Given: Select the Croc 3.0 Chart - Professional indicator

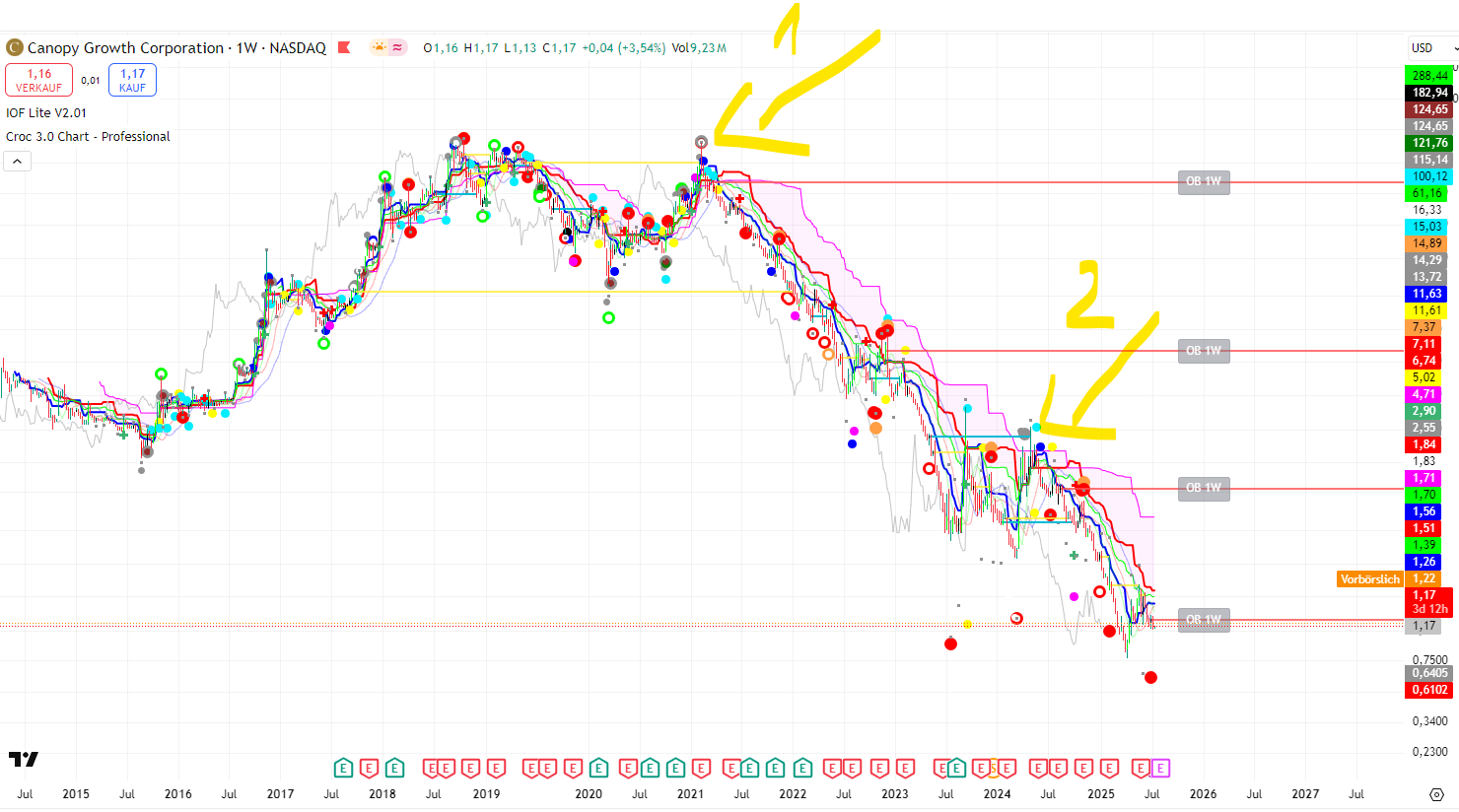Looking at the screenshot, I should pyautogui.click(x=88, y=137).
